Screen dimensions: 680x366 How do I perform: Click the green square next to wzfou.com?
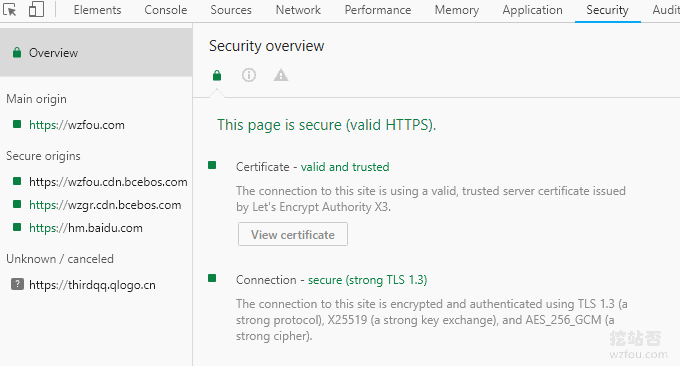tap(17, 124)
